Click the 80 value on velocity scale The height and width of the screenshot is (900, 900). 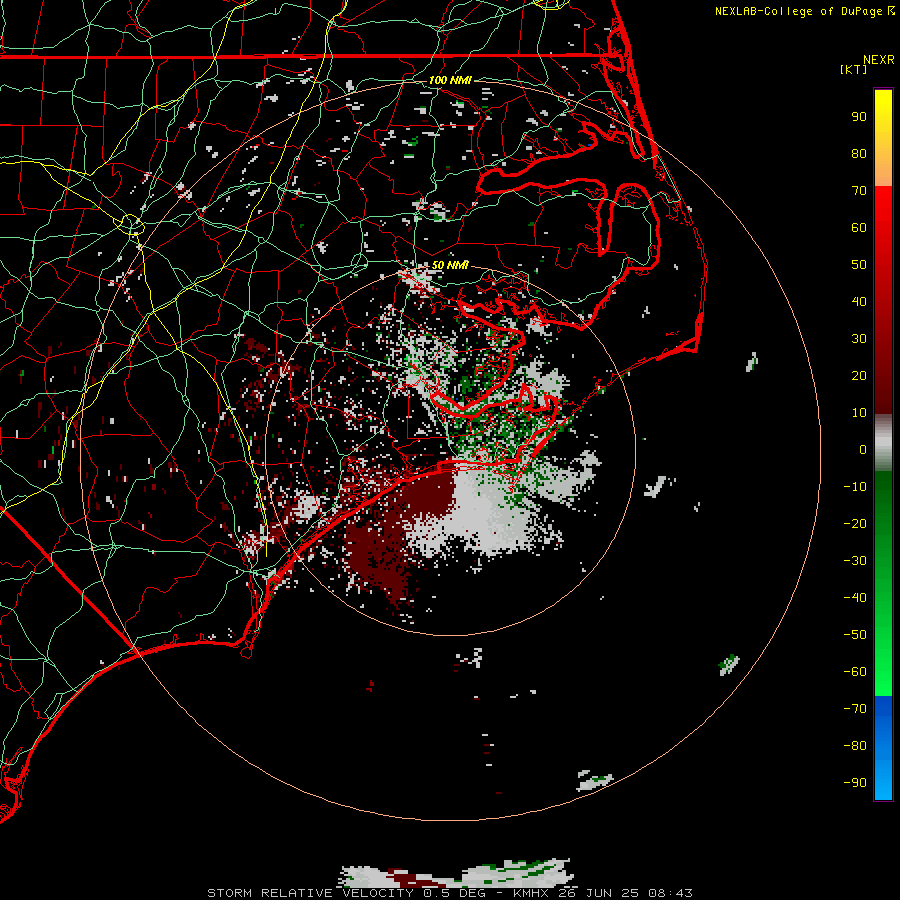point(859,153)
